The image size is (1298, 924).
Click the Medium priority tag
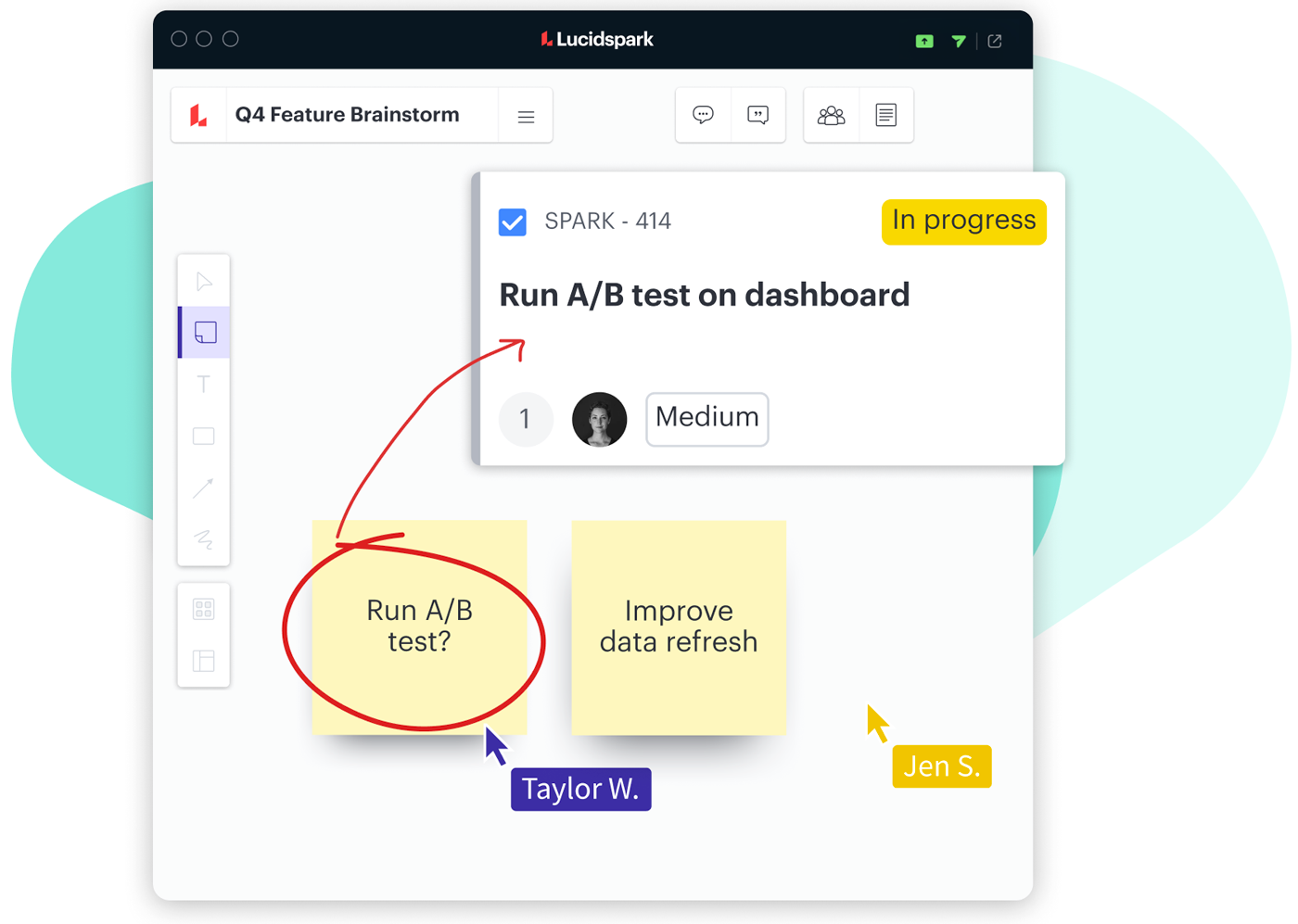tap(706, 419)
